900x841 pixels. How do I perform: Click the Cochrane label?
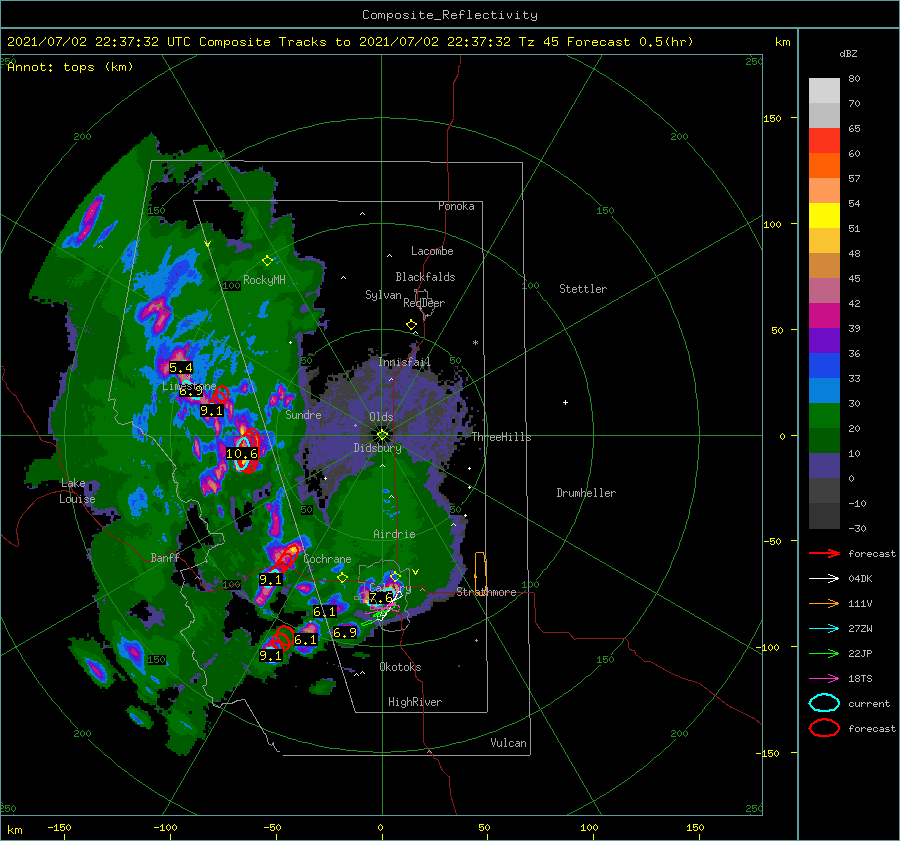327,559
